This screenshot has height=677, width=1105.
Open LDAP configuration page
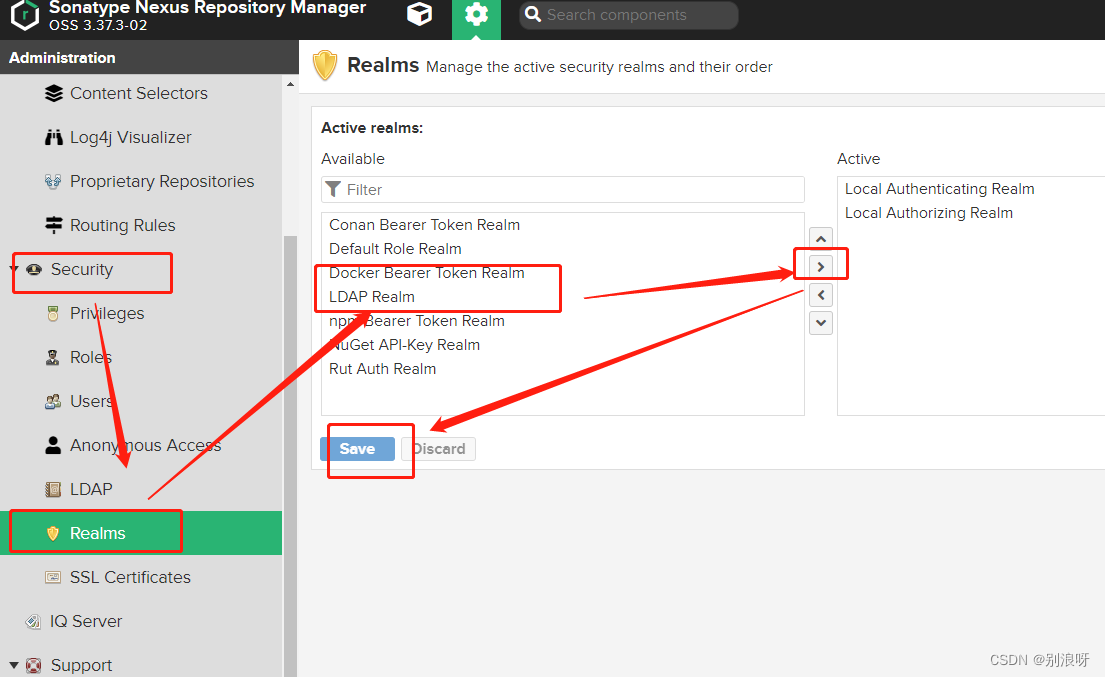point(91,490)
